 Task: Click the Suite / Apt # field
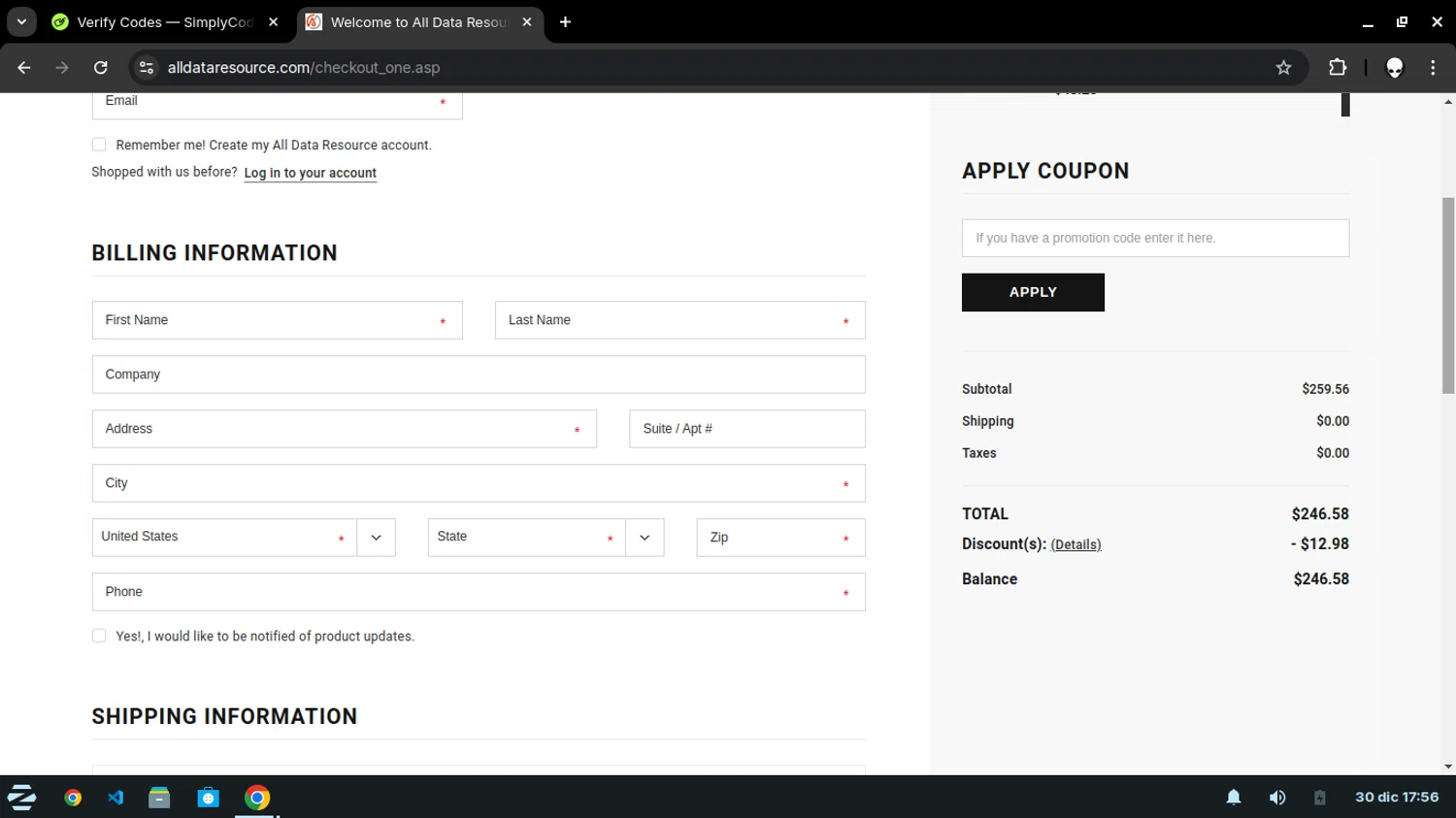coord(747,429)
